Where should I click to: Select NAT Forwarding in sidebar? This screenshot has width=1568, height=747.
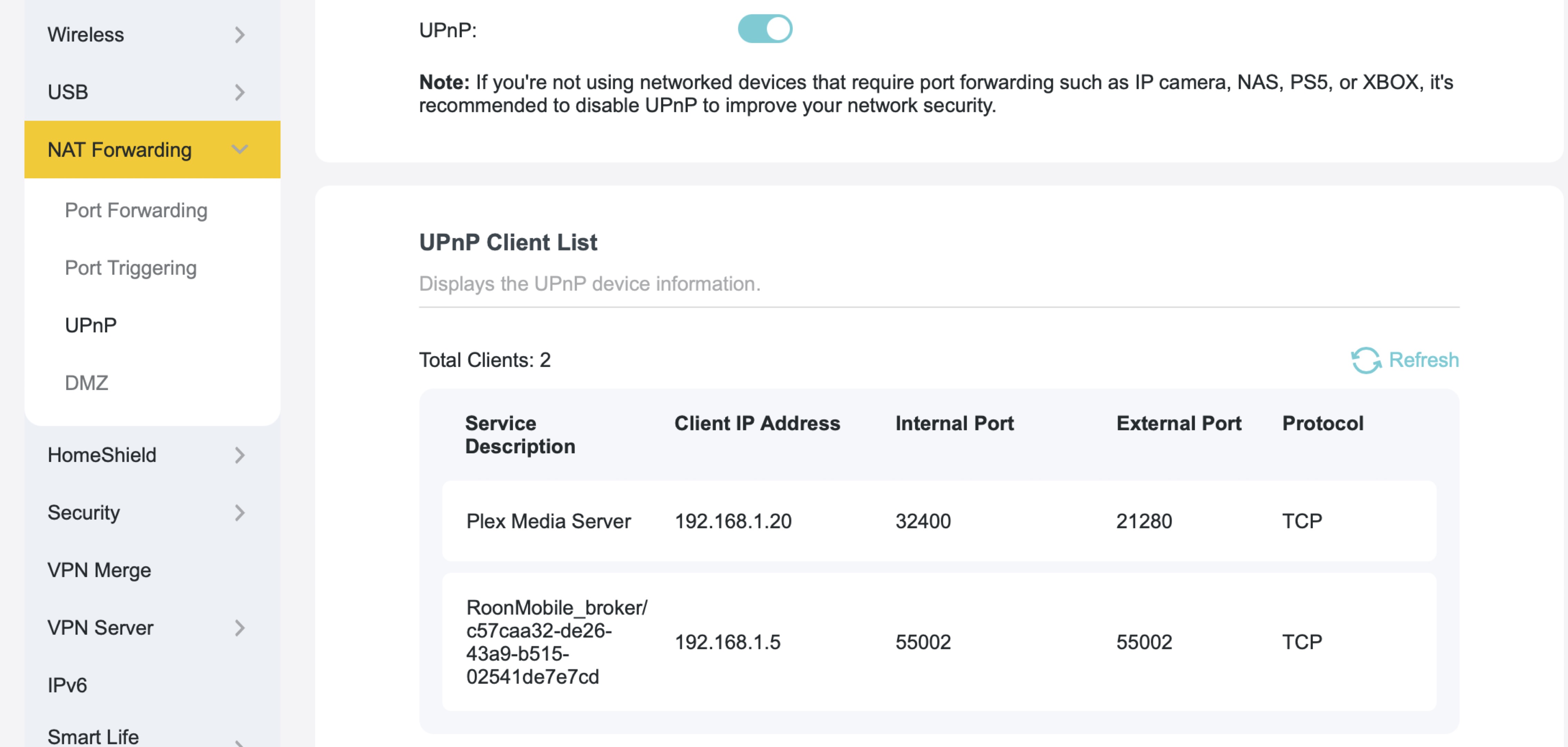tap(152, 149)
